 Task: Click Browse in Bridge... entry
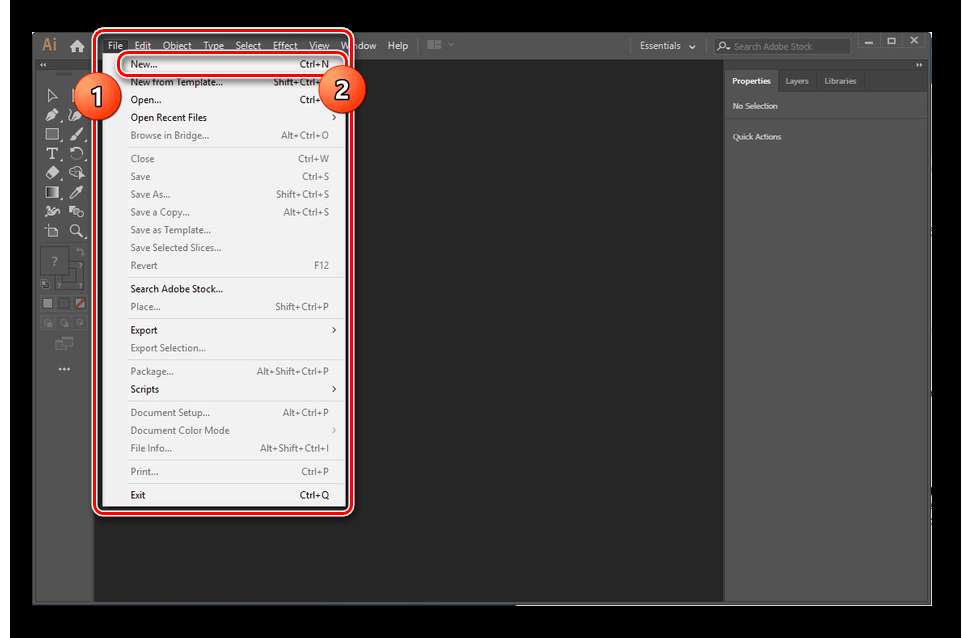click(224, 135)
